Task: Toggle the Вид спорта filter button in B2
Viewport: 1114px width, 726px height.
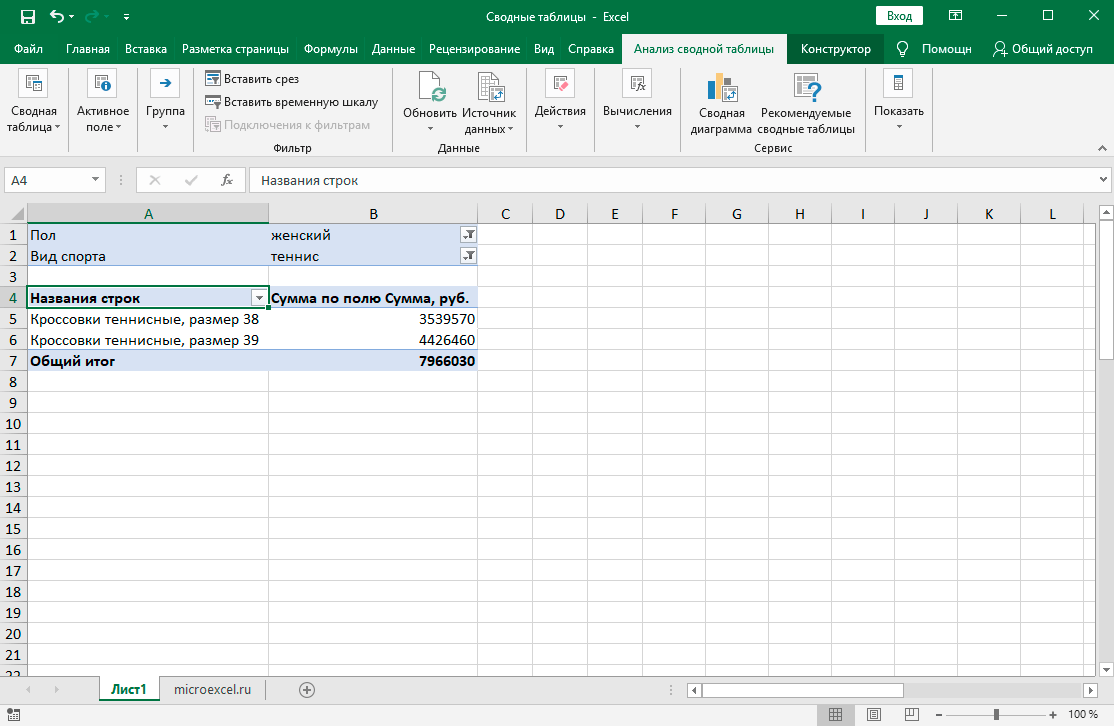Action: 468,256
